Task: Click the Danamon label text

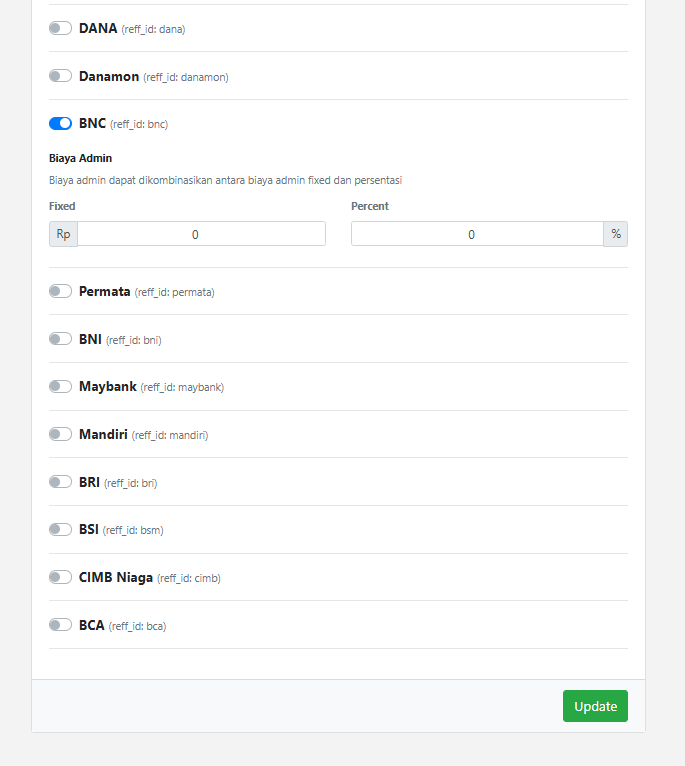Action: click(110, 76)
